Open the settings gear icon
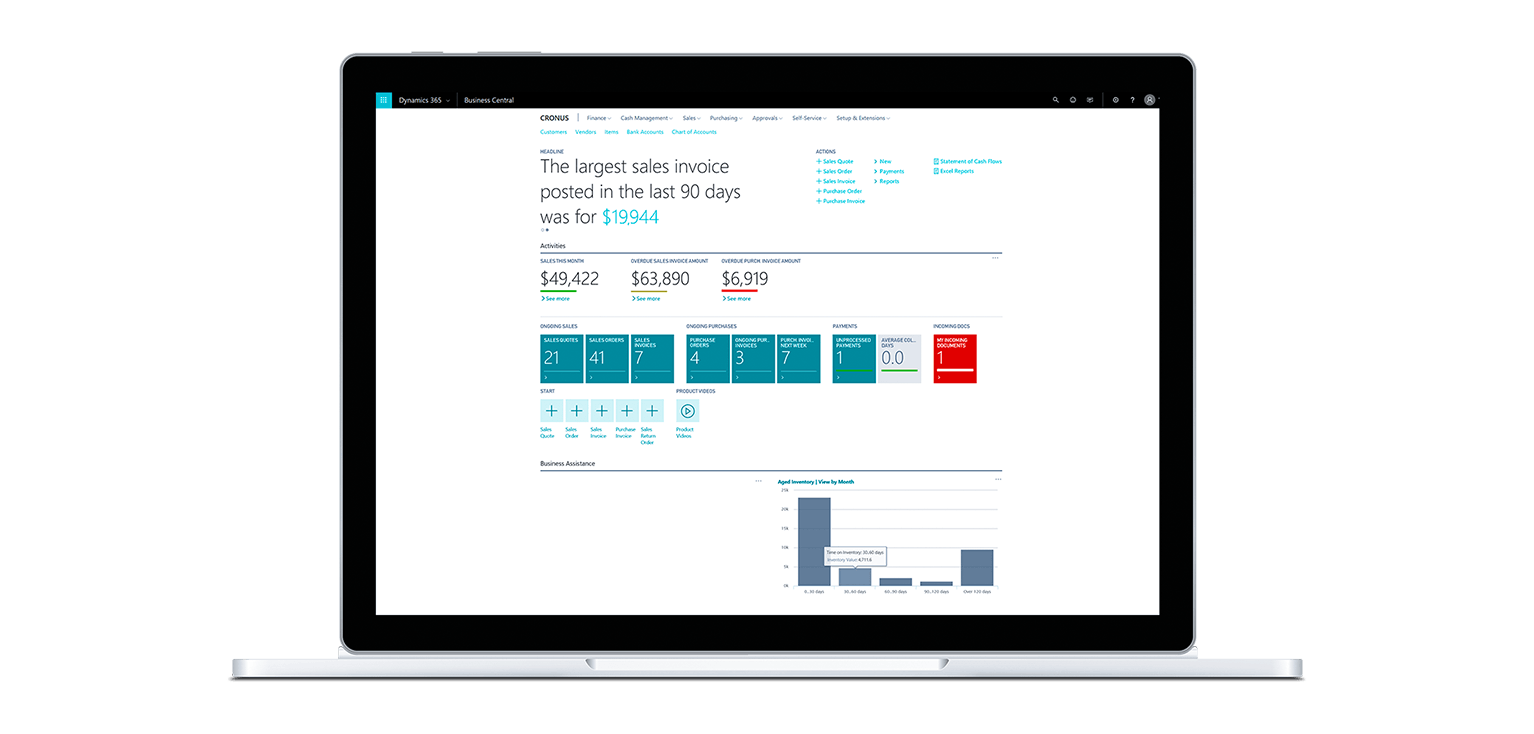The width and height of the screenshot is (1534, 734). [1116, 100]
